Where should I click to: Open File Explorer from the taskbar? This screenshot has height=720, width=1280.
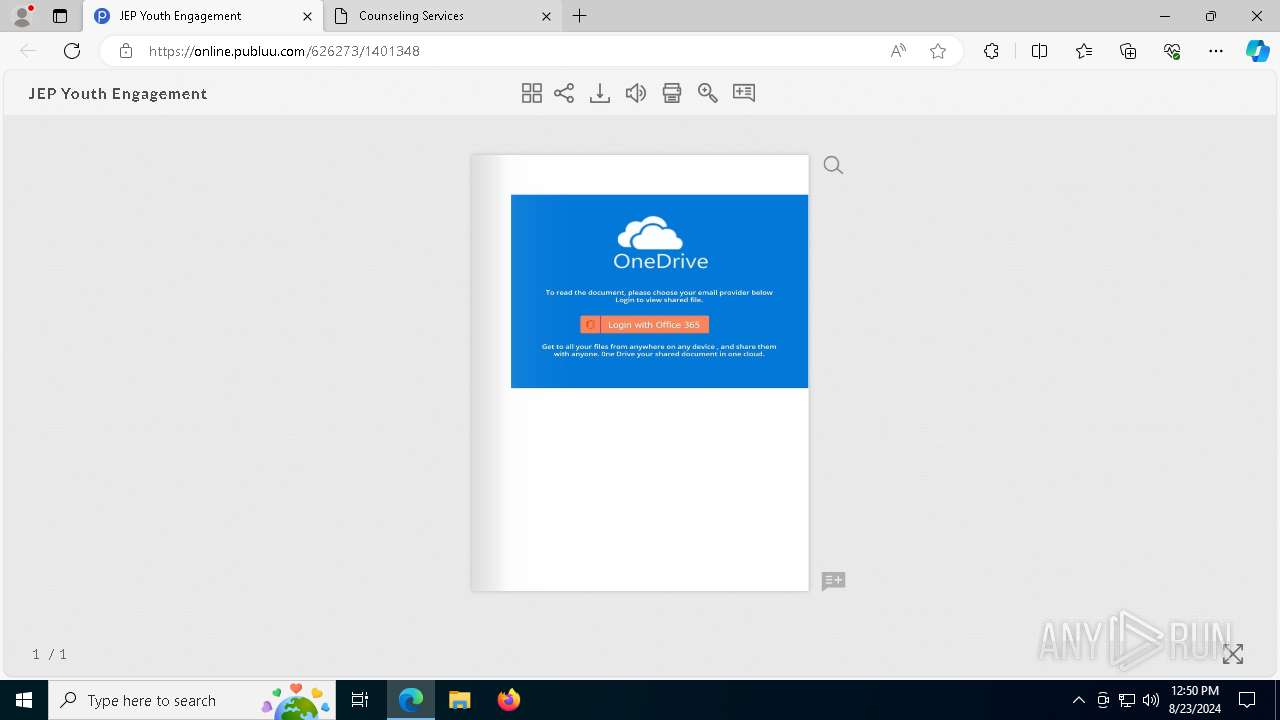pyautogui.click(x=459, y=700)
